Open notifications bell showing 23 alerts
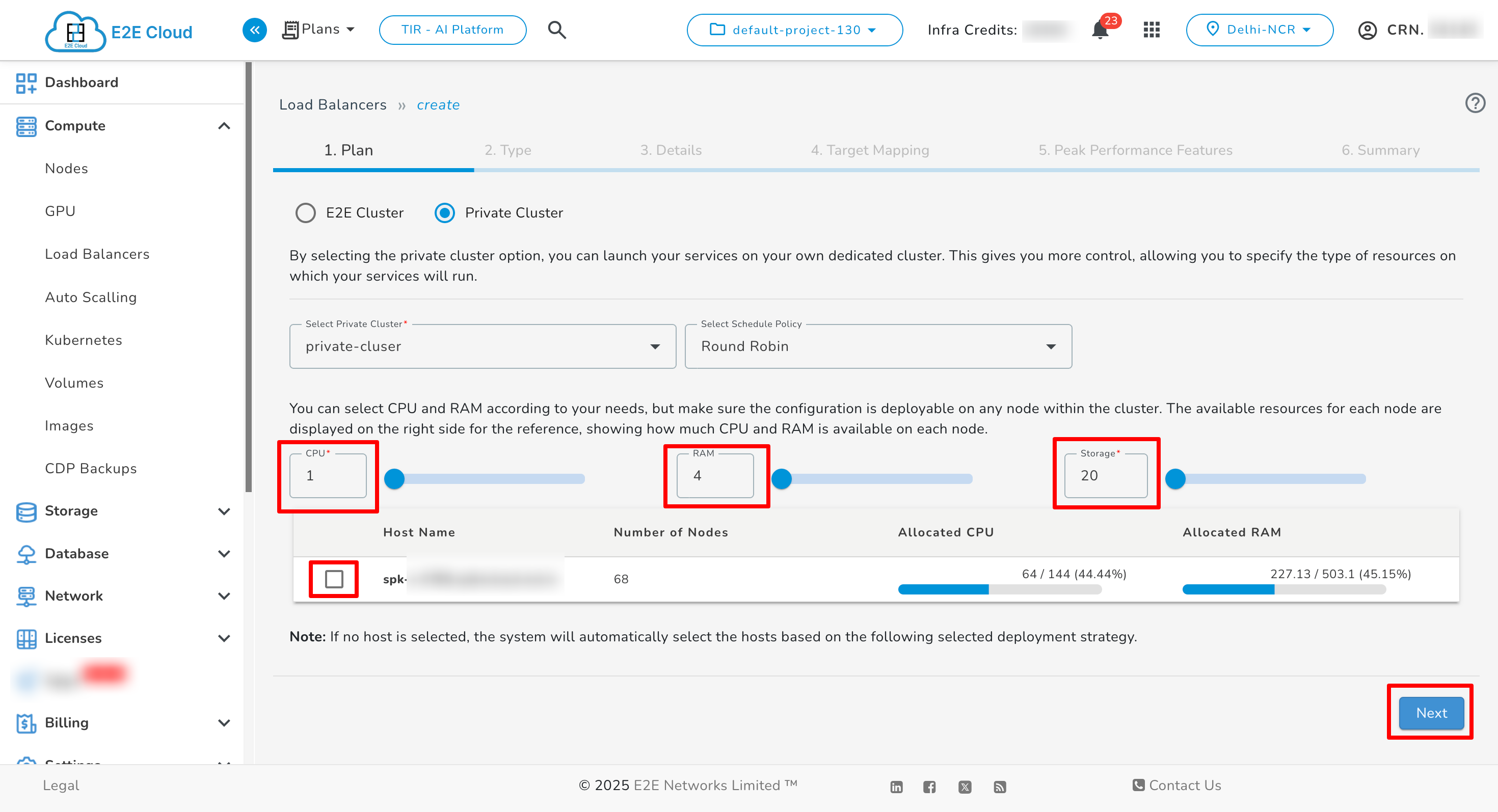Screen dimensions: 1498x812 tap(1100, 30)
